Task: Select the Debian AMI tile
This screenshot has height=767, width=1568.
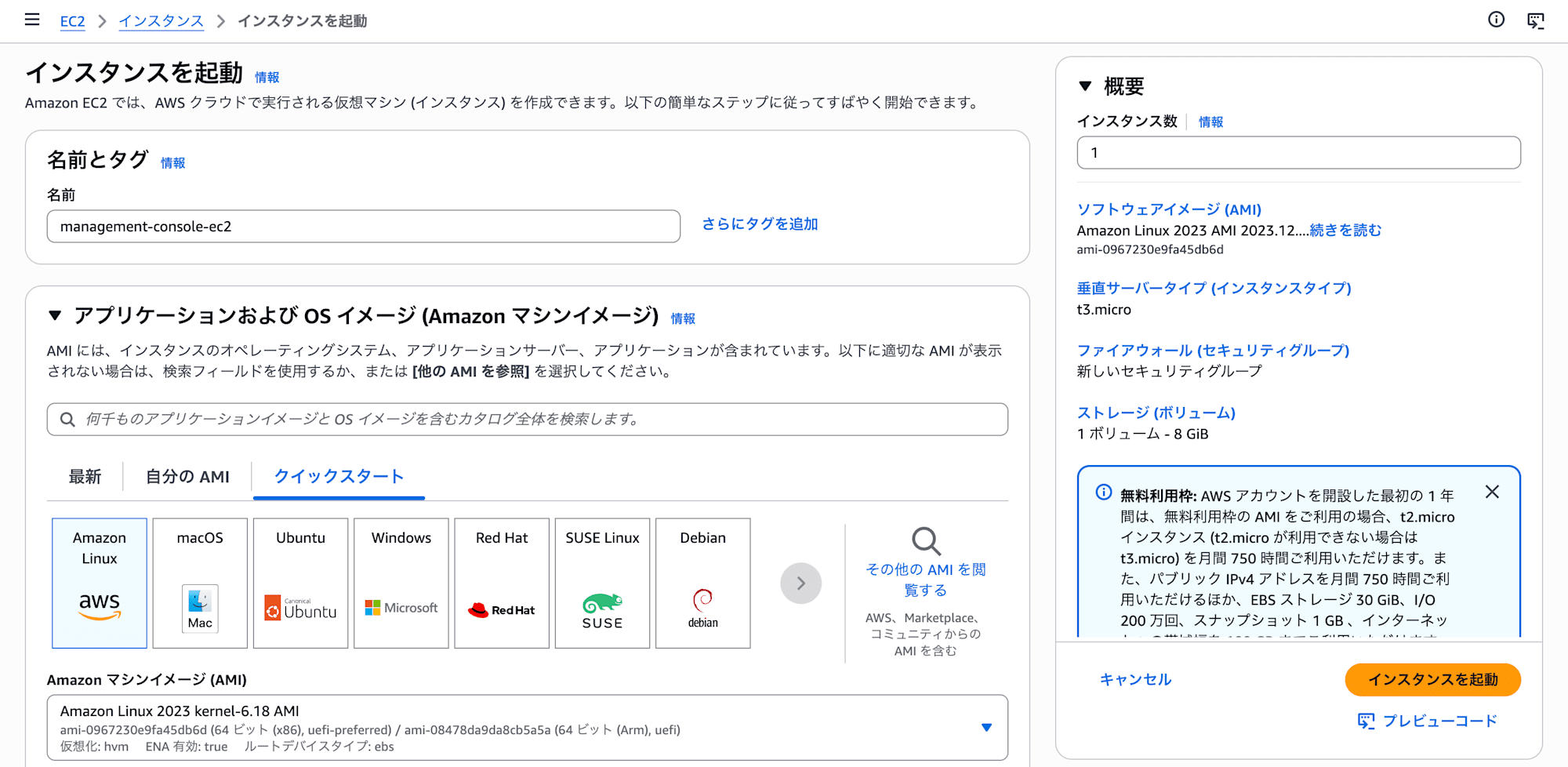Action: point(703,583)
